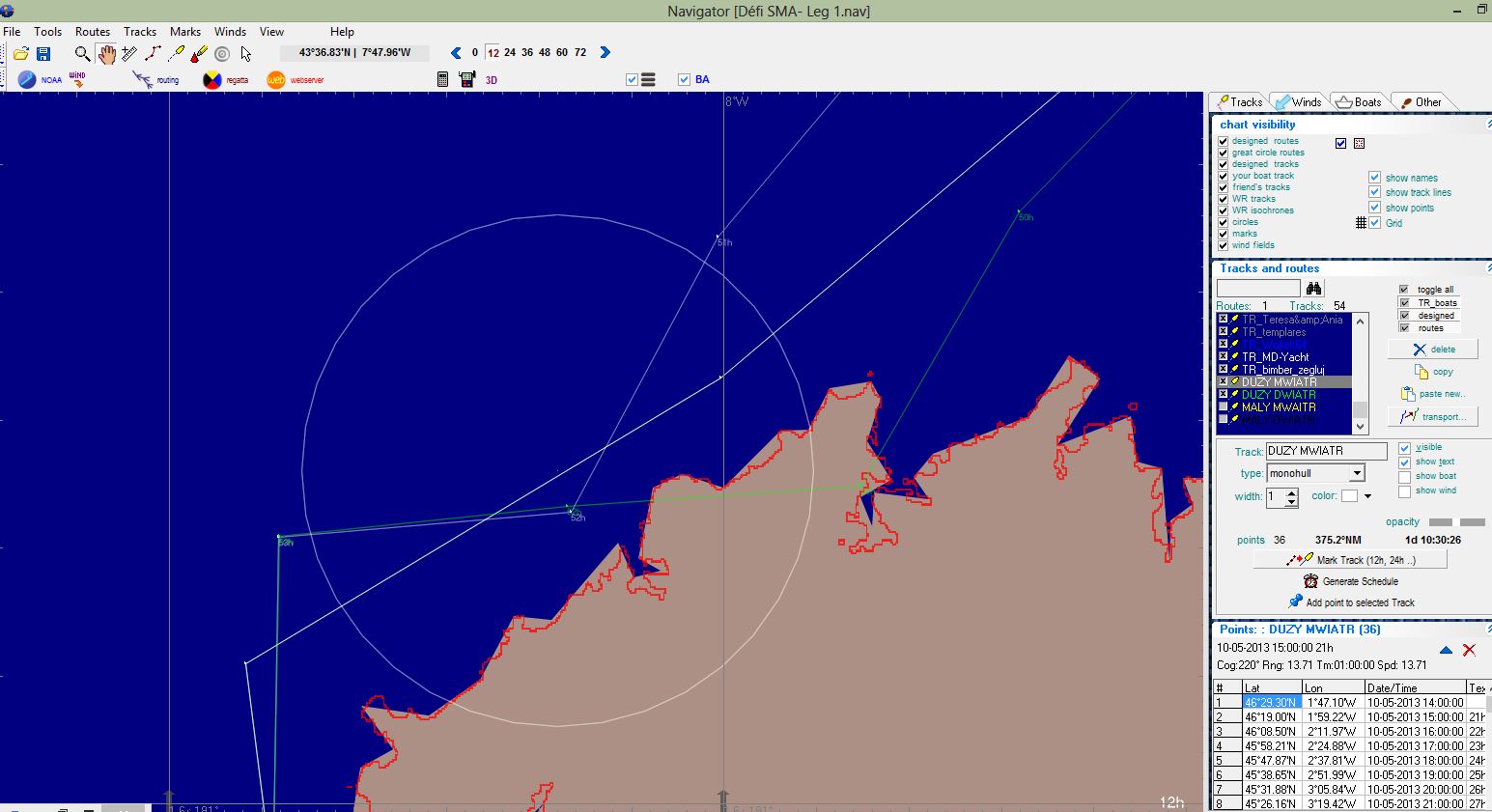Enable show boat for track
The width and height of the screenshot is (1492, 812).
click(x=1405, y=477)
